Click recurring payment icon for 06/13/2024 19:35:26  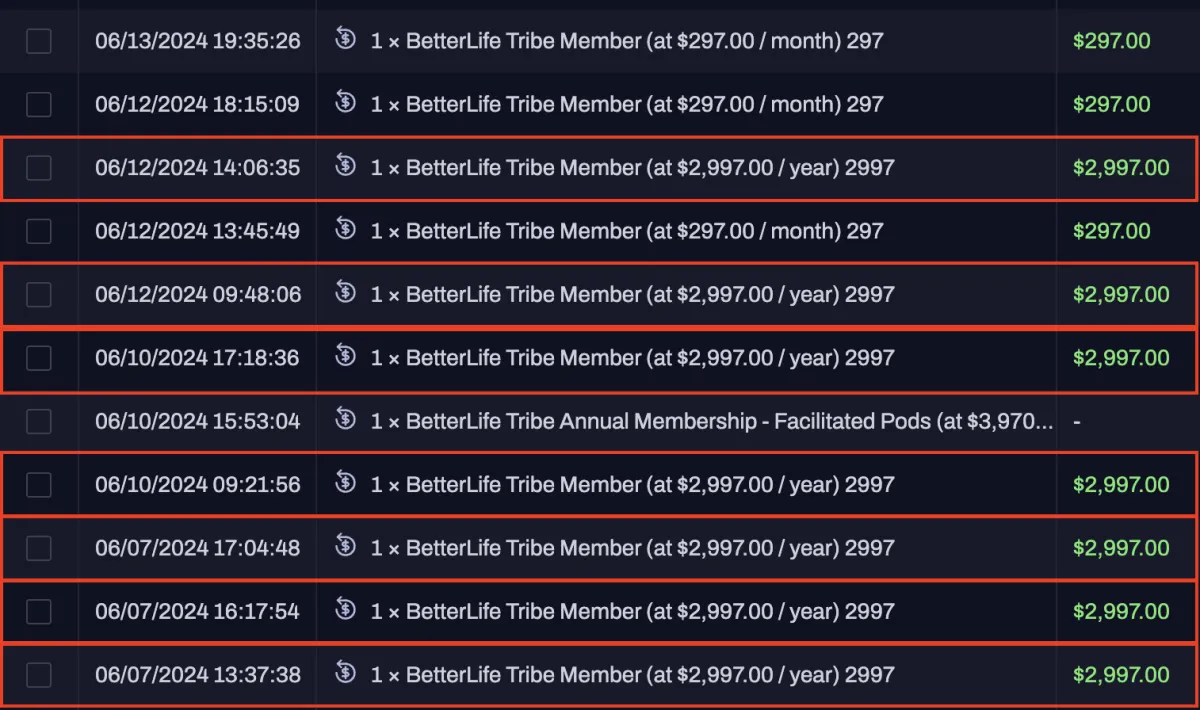click(x=346, y=40)
